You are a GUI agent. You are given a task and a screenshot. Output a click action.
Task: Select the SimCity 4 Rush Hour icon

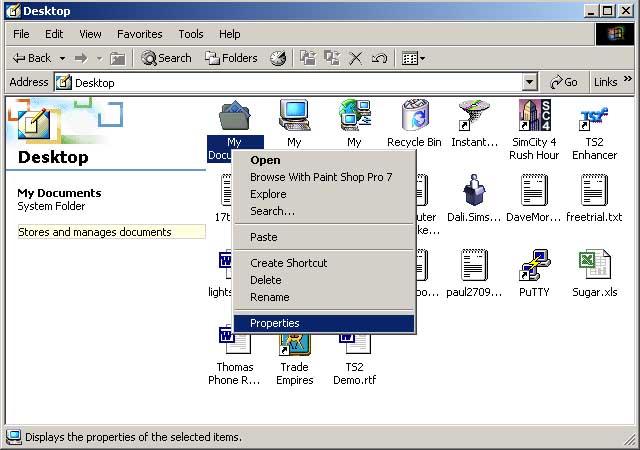[534, 116]
